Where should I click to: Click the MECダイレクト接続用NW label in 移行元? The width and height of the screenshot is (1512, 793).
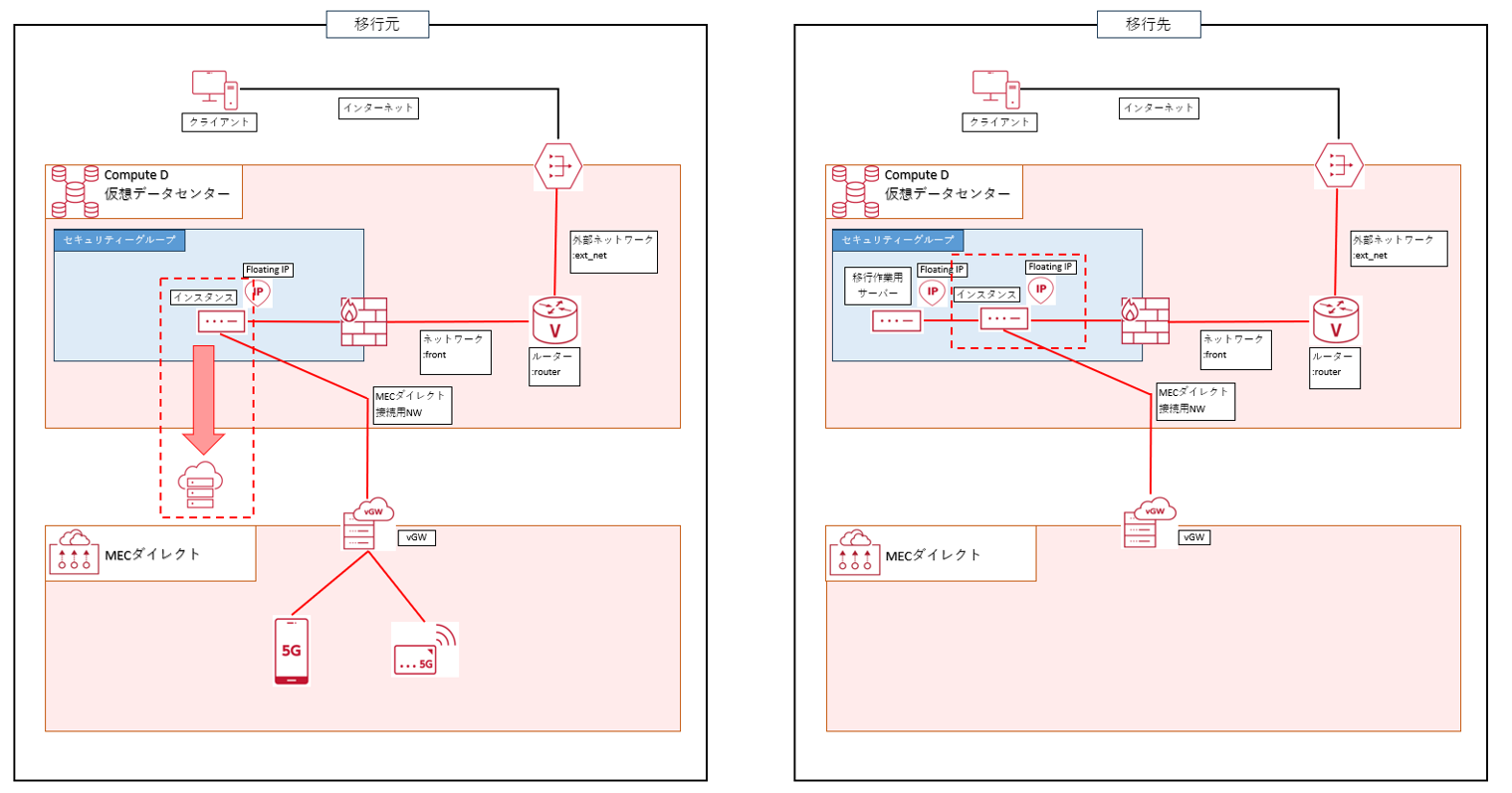tap(412, 404)
